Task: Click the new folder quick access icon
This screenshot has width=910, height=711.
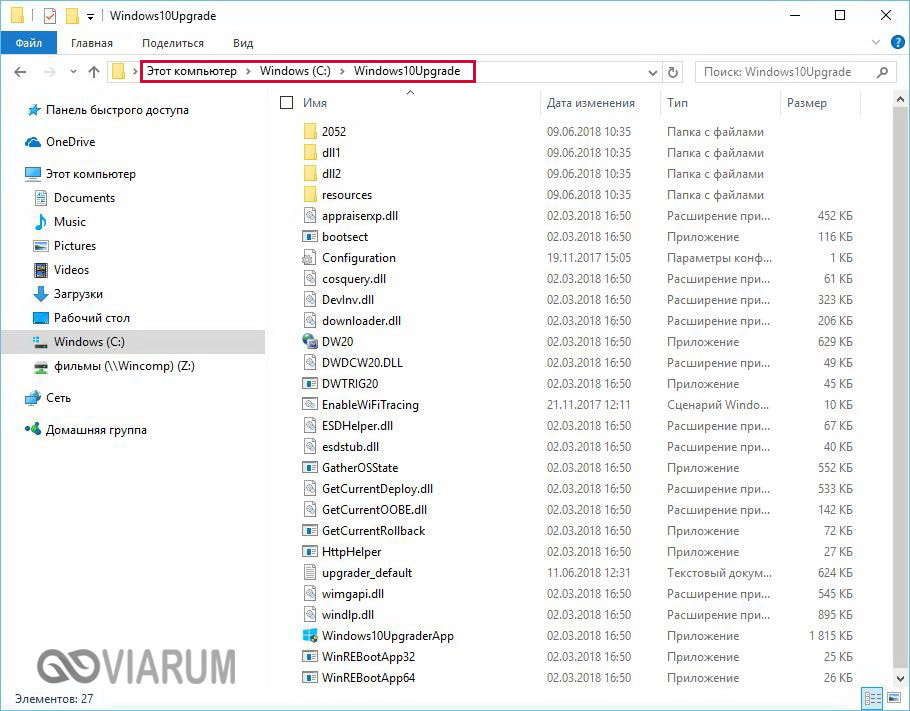Action: point(72,16)
